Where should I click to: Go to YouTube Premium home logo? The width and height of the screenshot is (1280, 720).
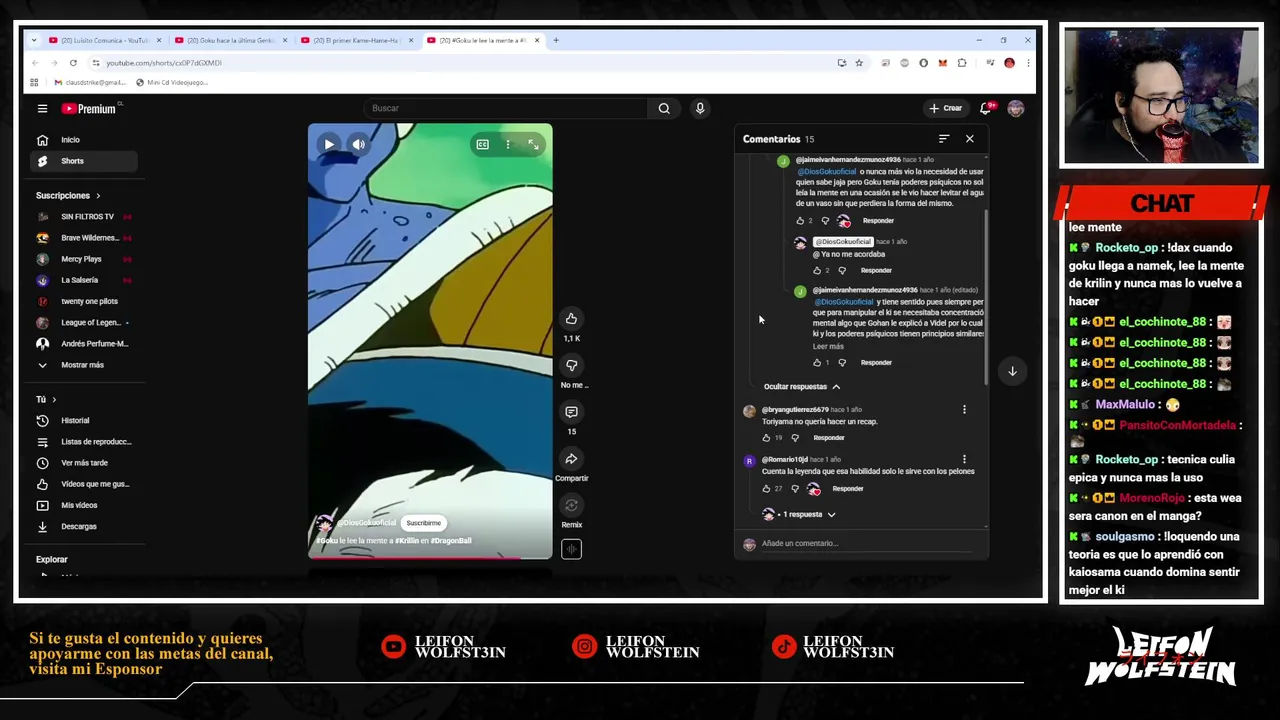[x=89, y=108]
